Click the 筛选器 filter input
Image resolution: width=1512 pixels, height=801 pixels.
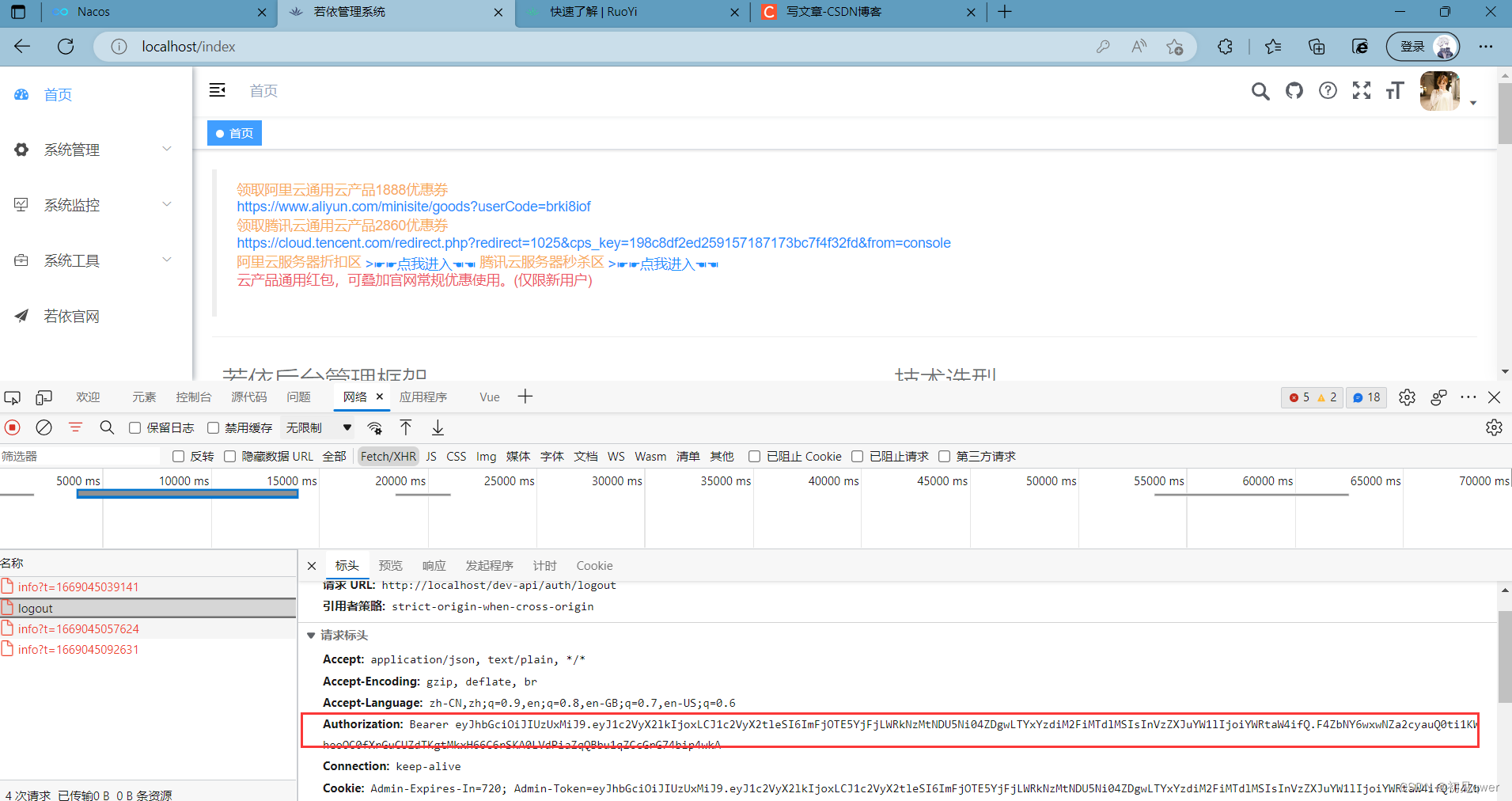point(79,457)
